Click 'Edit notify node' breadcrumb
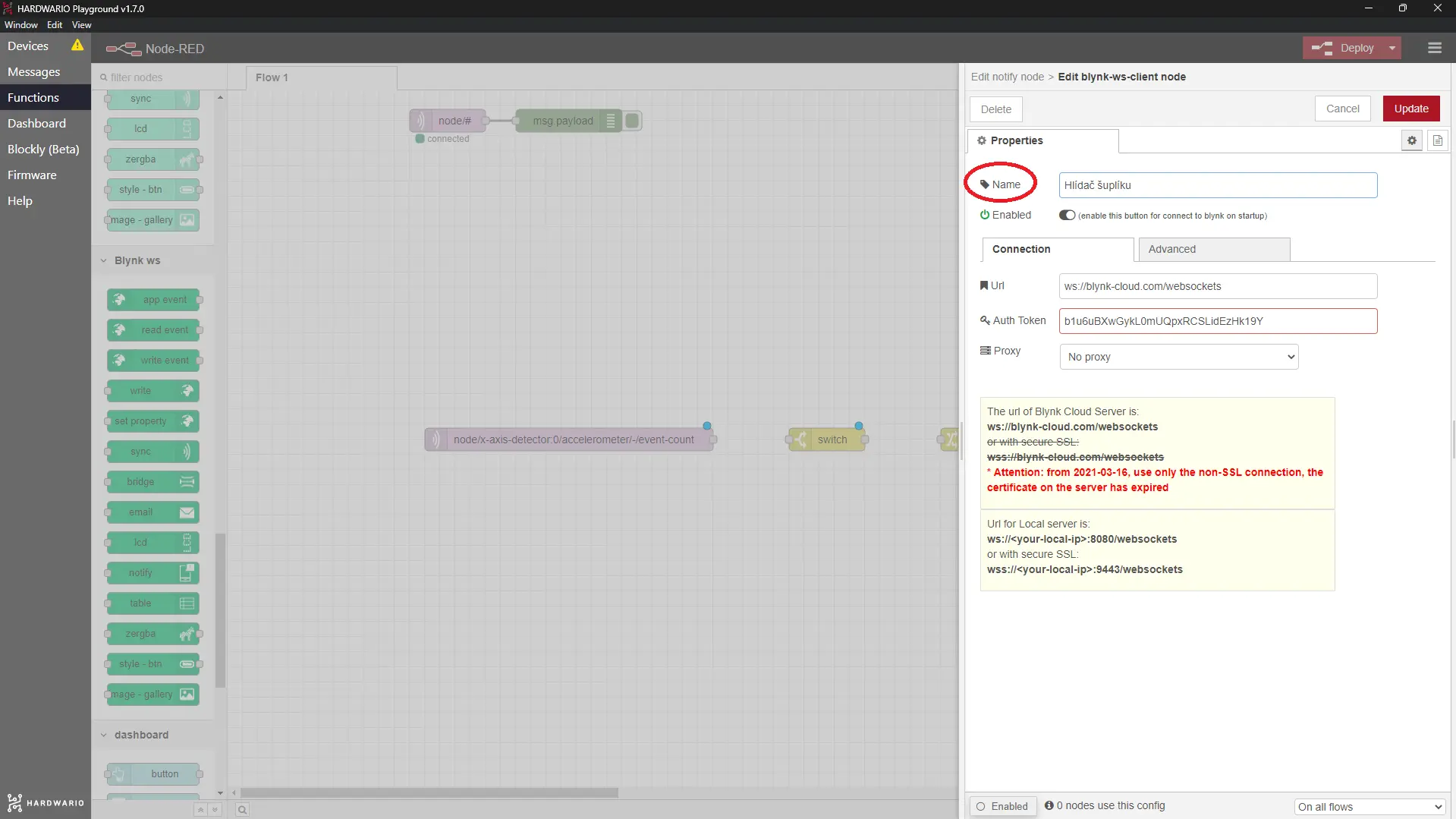 pos(1007,77)
